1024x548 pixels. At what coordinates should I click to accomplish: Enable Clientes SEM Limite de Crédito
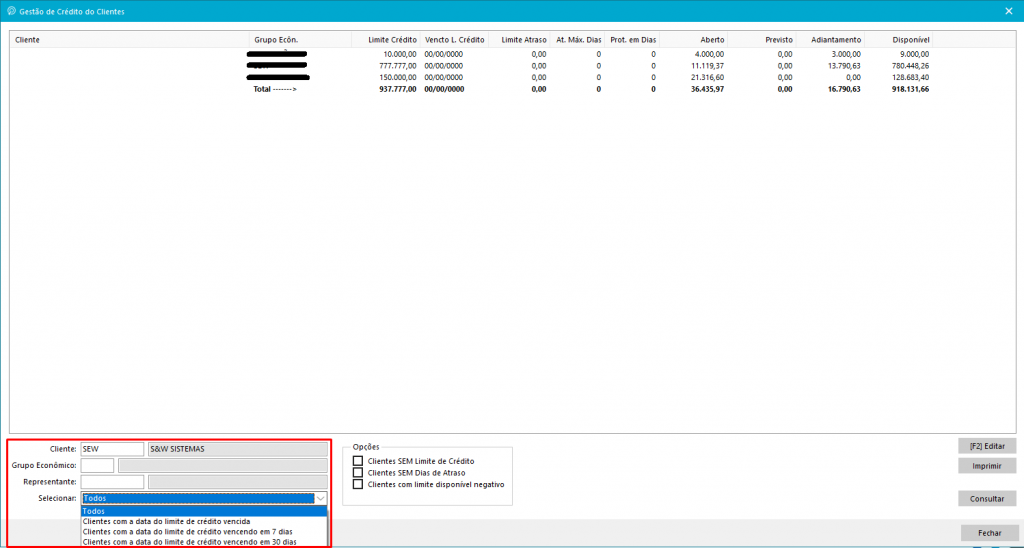point(357,461)
